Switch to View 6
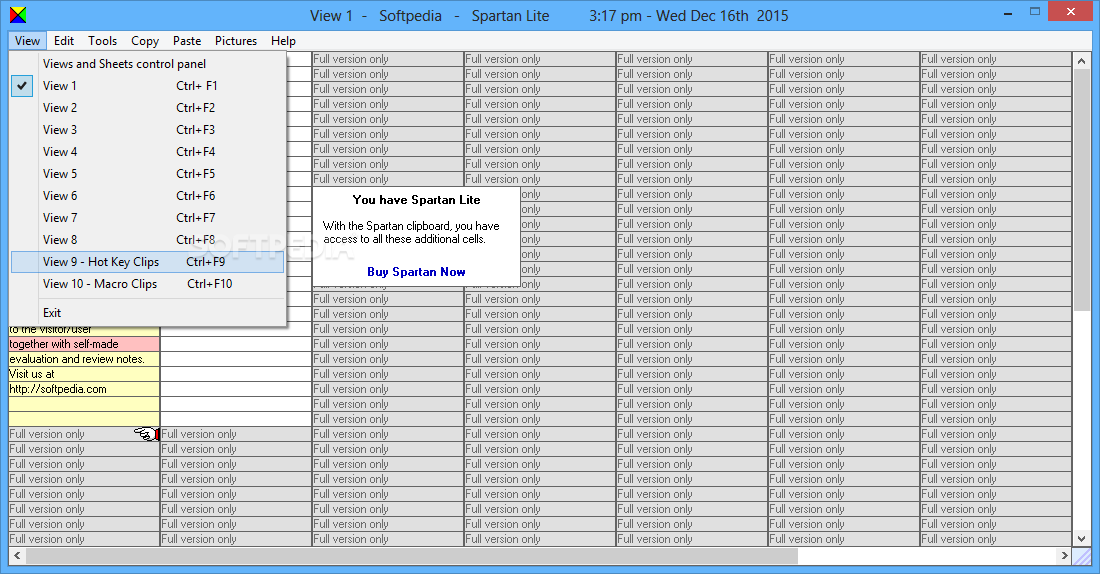The height and width of the screenshot is (574, 1100). (x=147, y=196)
